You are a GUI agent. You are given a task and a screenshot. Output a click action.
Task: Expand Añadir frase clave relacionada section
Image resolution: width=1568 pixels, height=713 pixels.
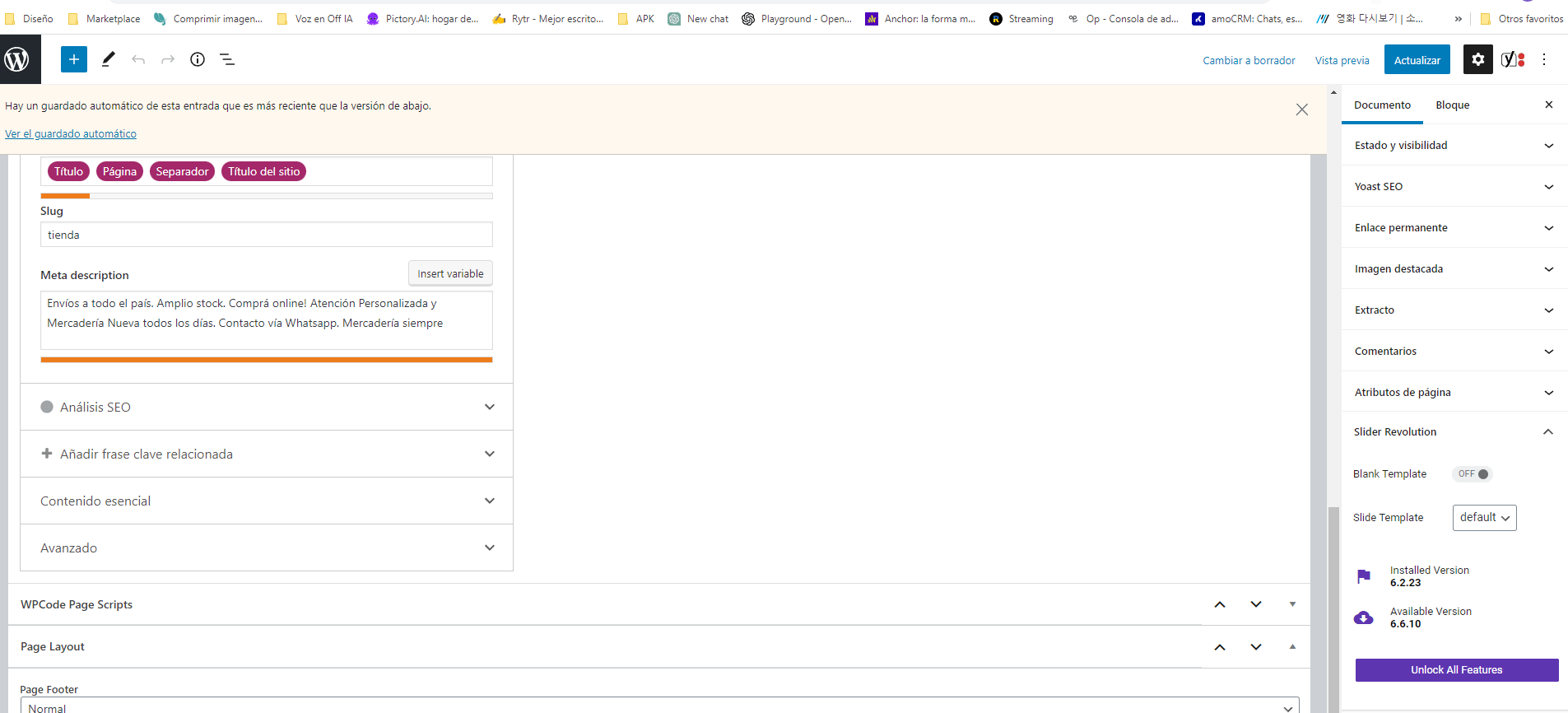(x=267, y=454)
